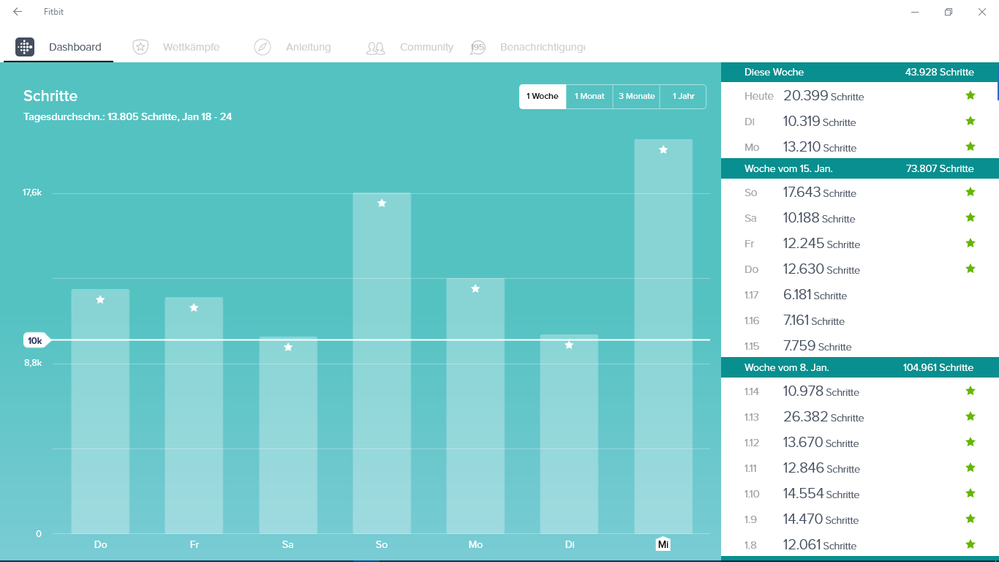Screen dimensions: 999x562
Task: Minimize the Fitbit window
Action: (915, 11)
